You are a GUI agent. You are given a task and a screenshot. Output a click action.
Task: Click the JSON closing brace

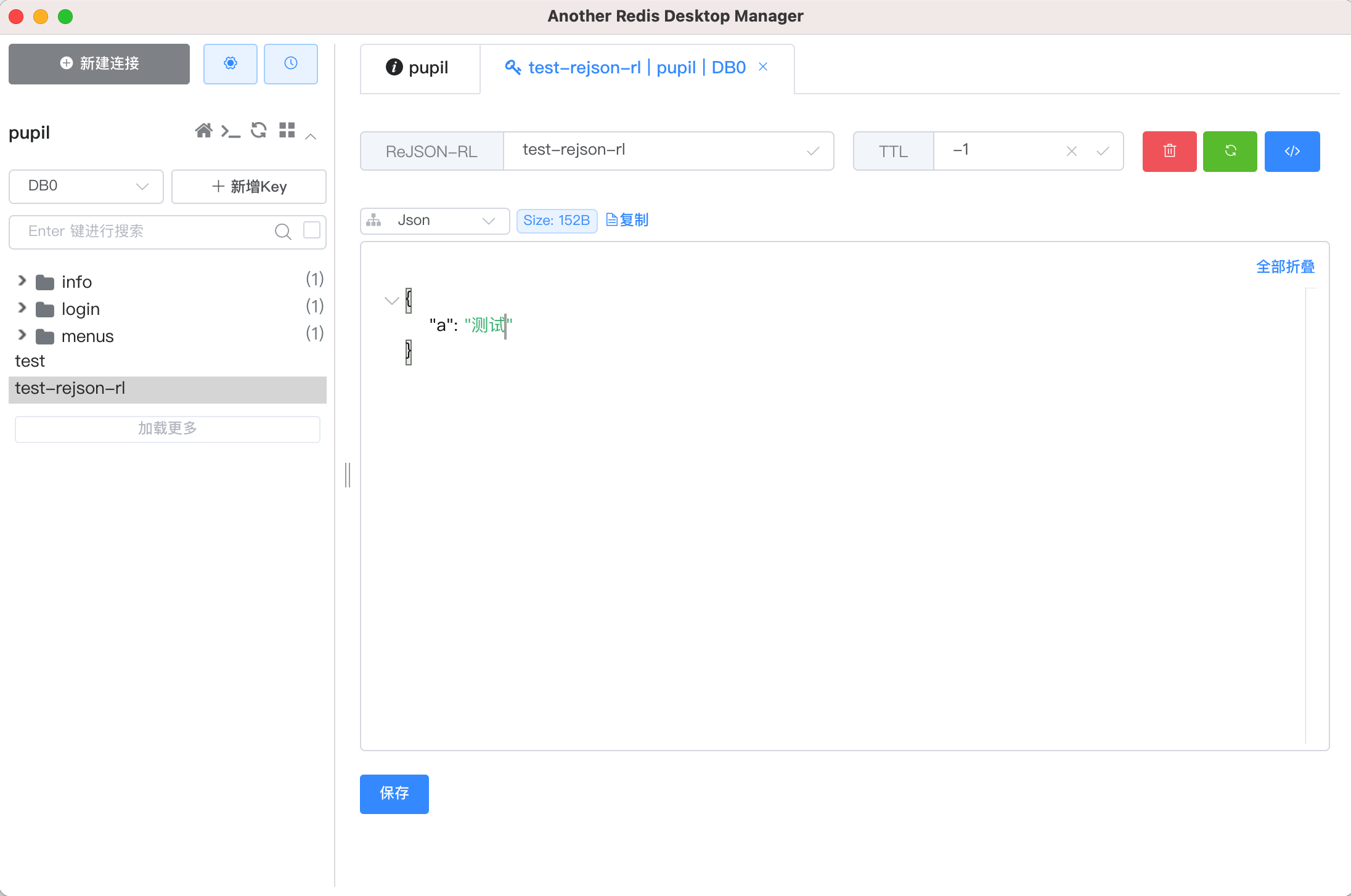[x=409, y=352]
